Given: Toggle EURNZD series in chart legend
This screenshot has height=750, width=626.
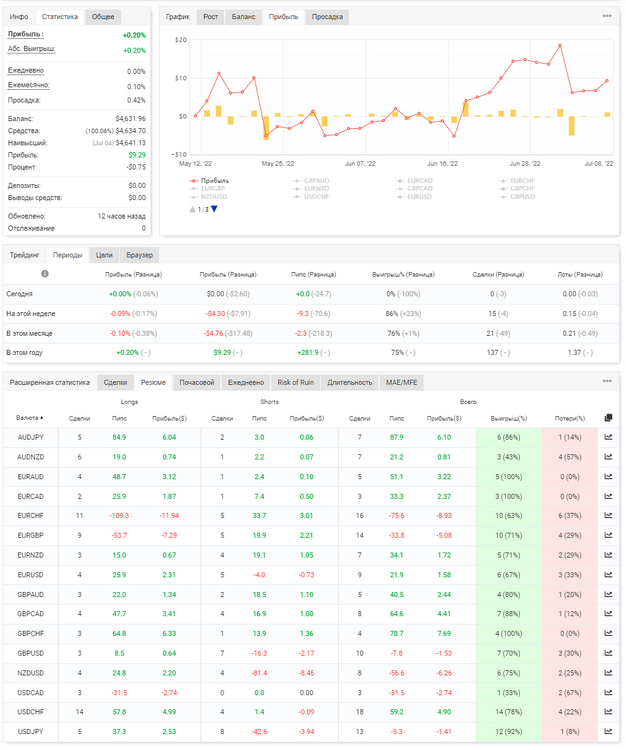Looking at the screenshot, I should point(311,188).
